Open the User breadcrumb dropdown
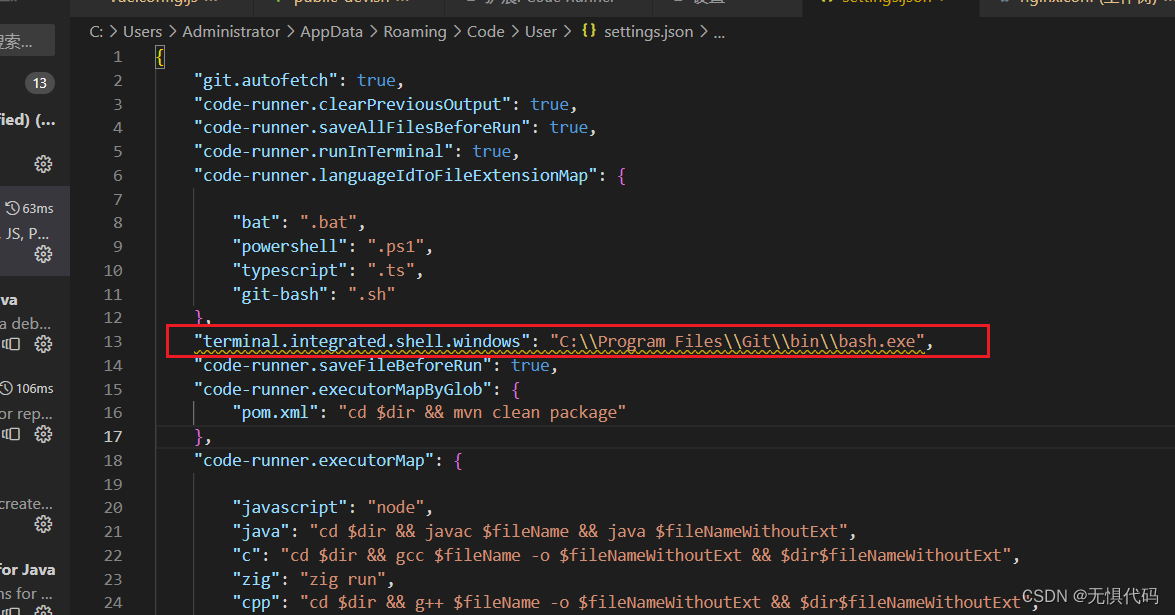The image size is (1175, 615). [x=540, y=31]
